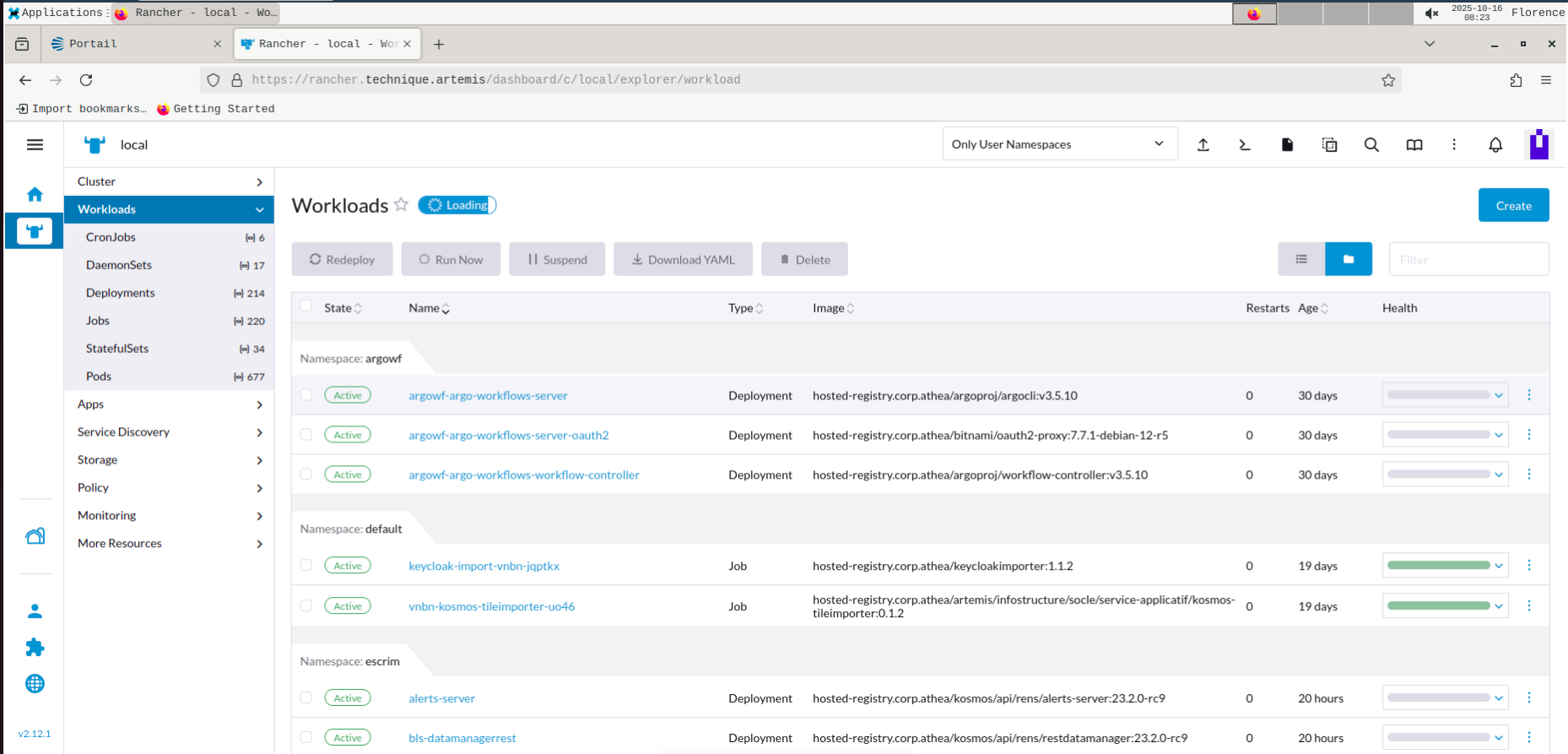Open the kubectl shell icon

(1244, 145)
